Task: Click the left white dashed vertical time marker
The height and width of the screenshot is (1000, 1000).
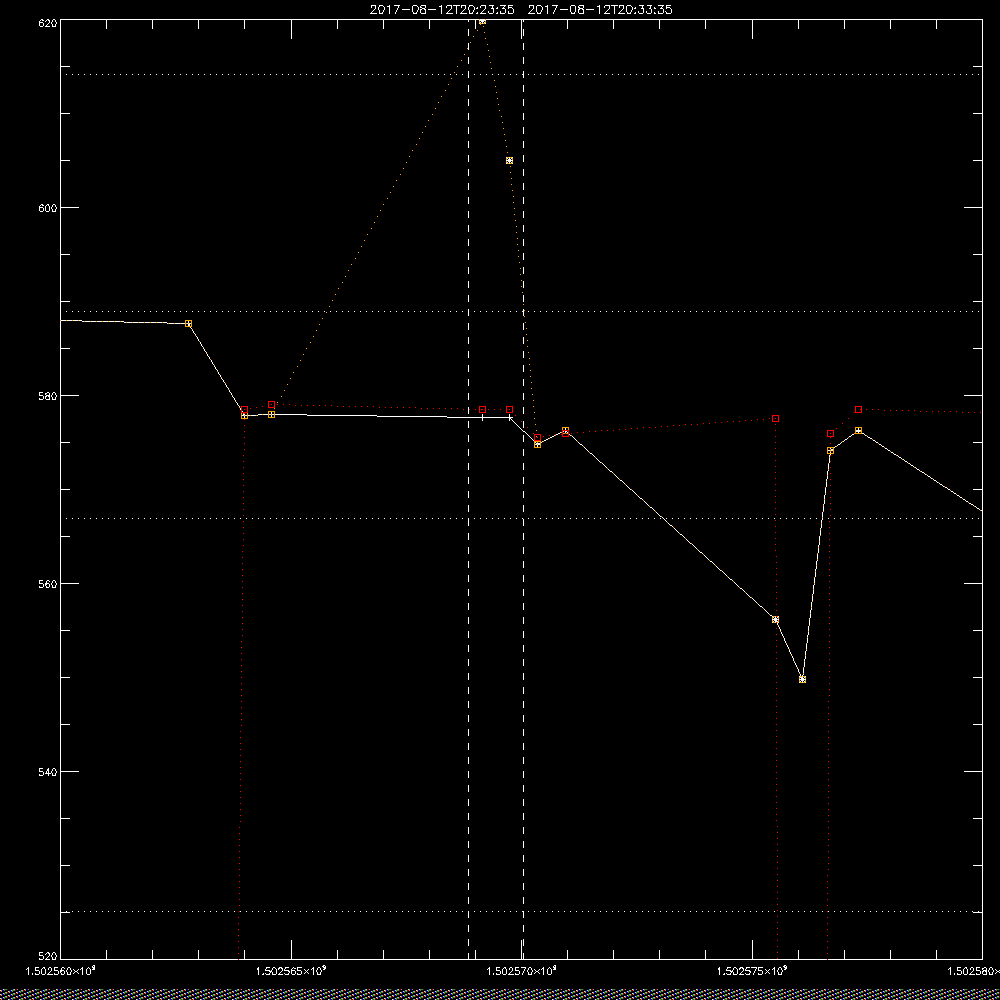Action: [469, 490]
